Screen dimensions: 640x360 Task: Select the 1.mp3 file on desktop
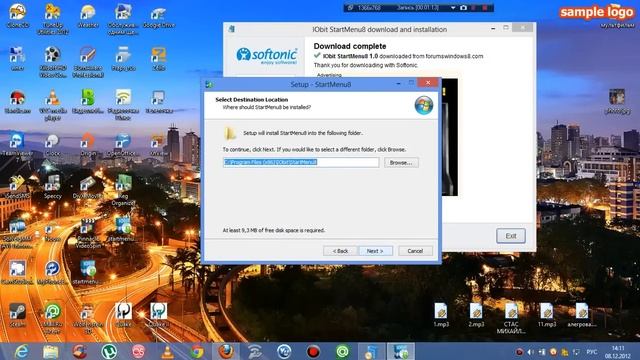(x=441, y=314)
